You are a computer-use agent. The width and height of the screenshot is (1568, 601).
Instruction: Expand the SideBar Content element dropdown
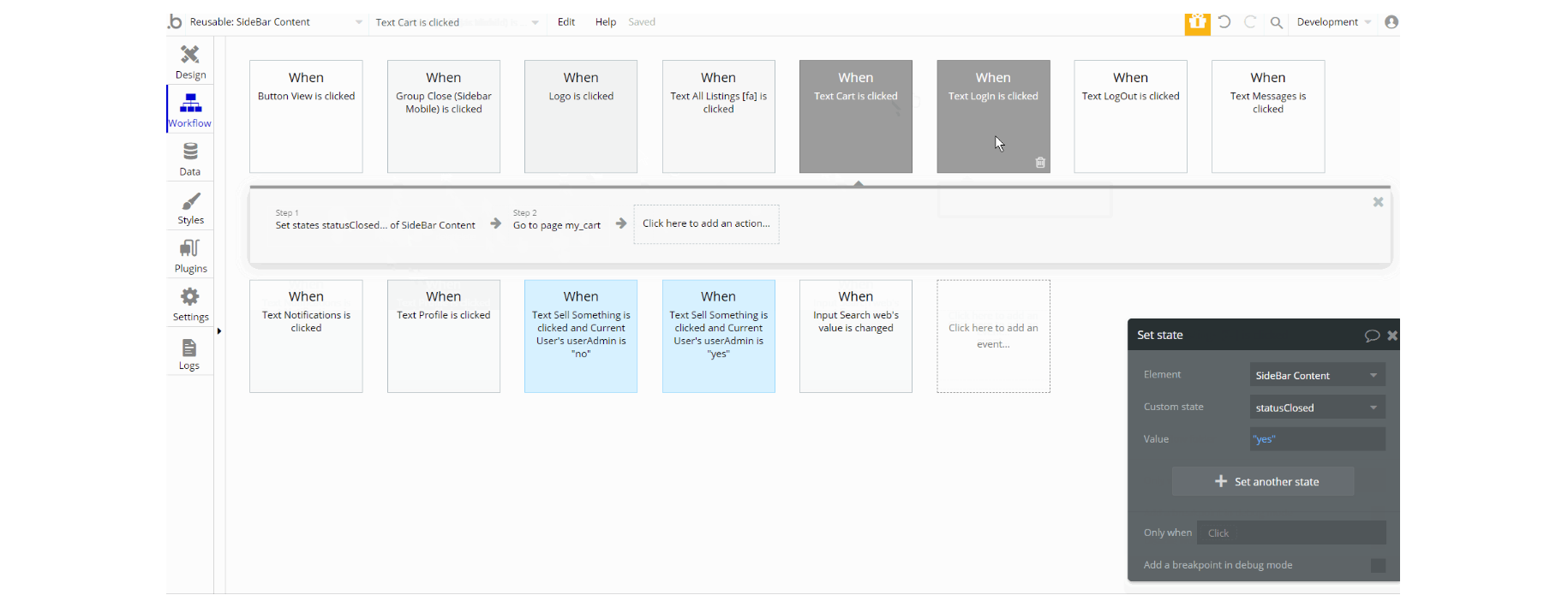(x=1317, y=375)
